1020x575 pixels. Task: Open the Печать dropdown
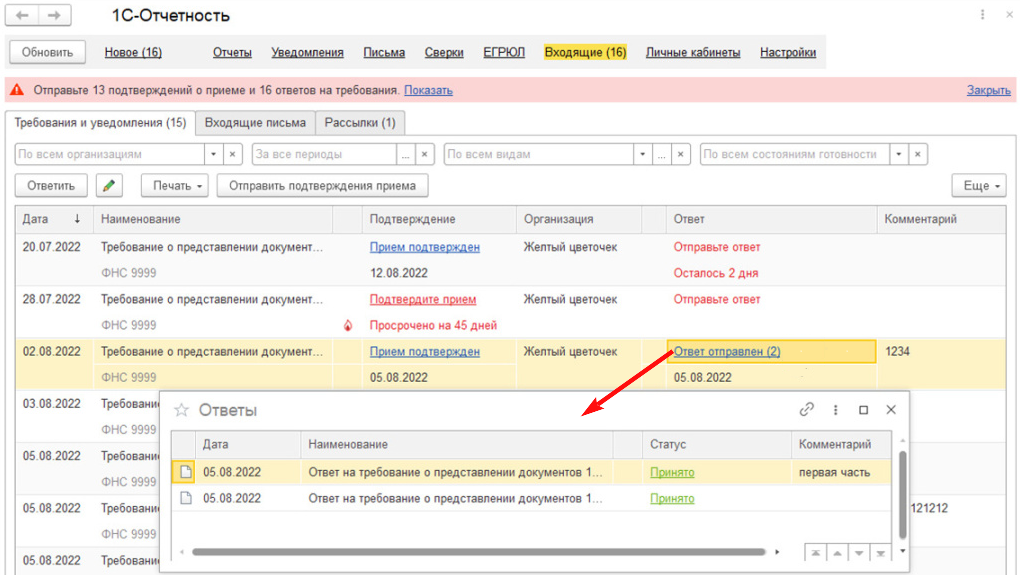click(x=177, y=185)
